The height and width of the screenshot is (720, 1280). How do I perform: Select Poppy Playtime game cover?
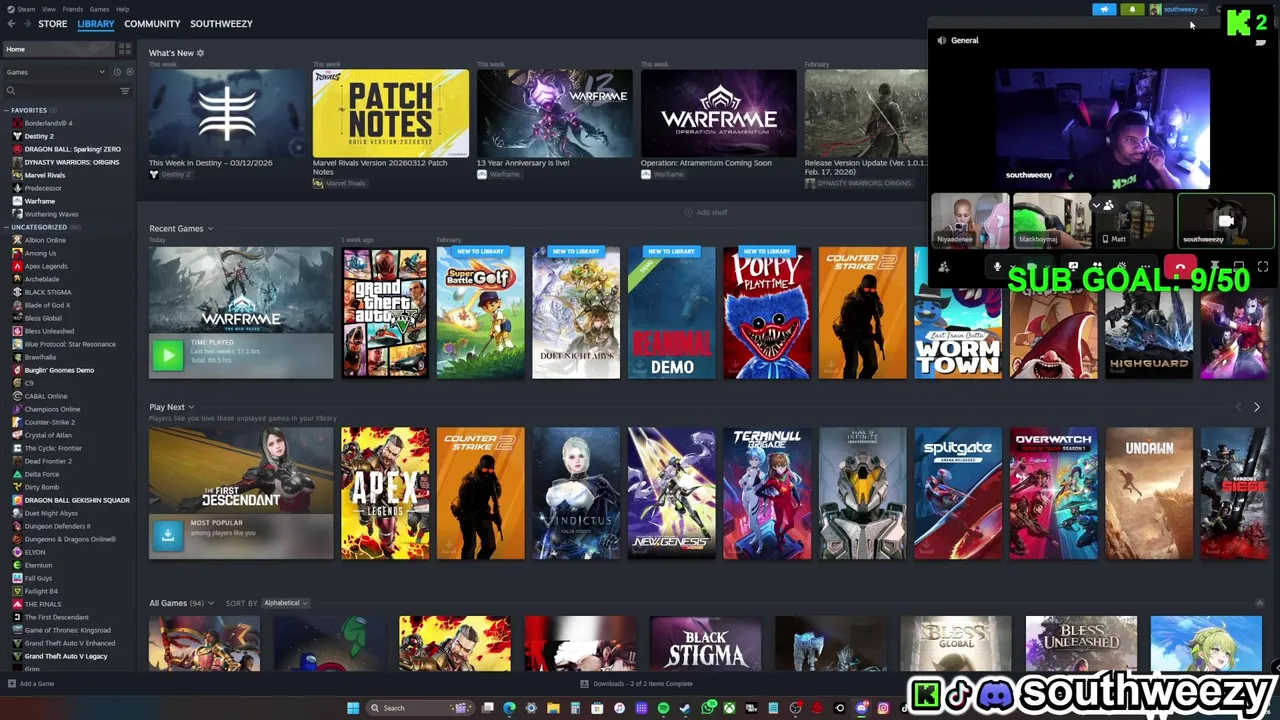(767, 313)
